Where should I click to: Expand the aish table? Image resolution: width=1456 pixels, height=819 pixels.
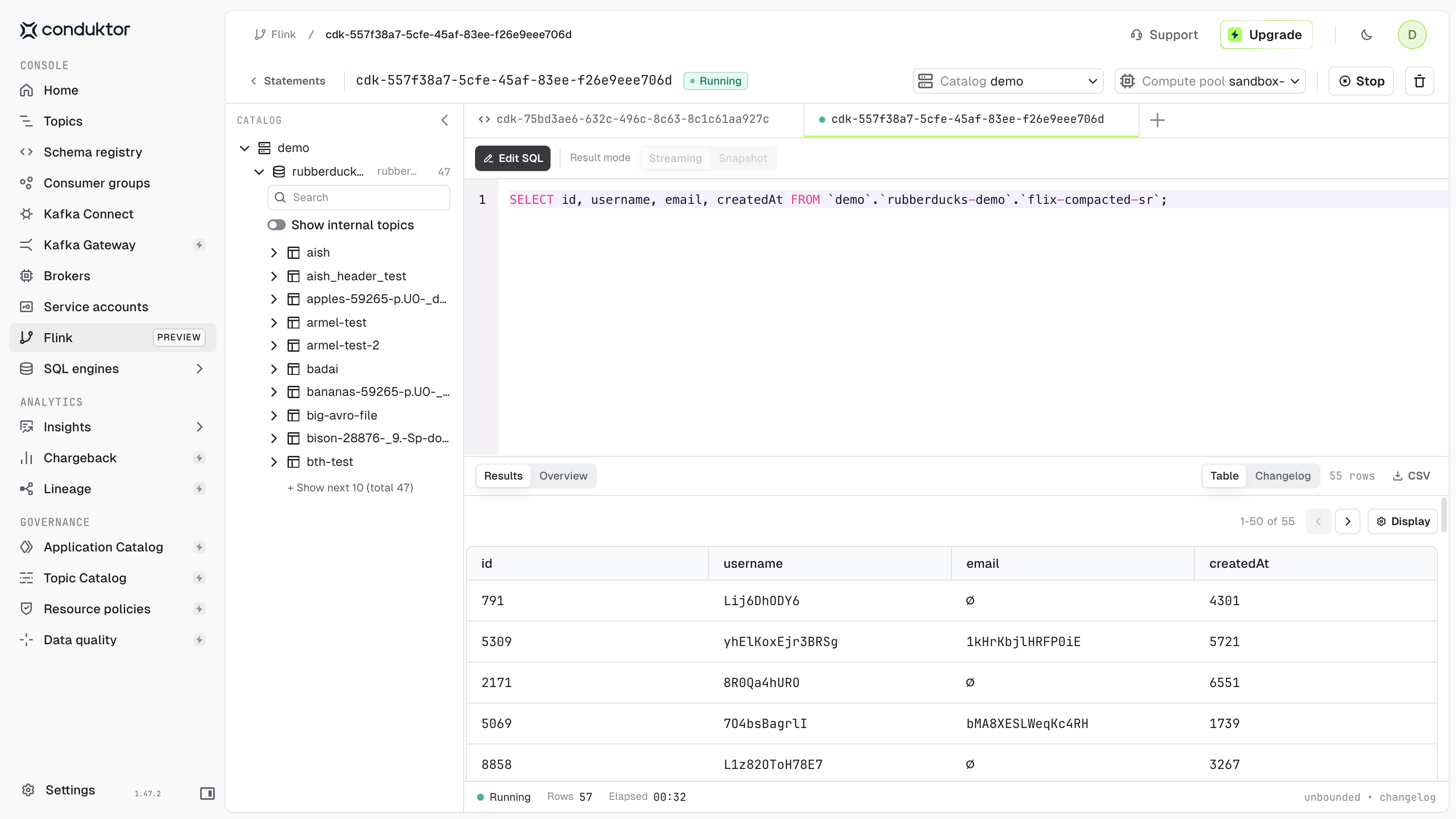pos(273,253)
